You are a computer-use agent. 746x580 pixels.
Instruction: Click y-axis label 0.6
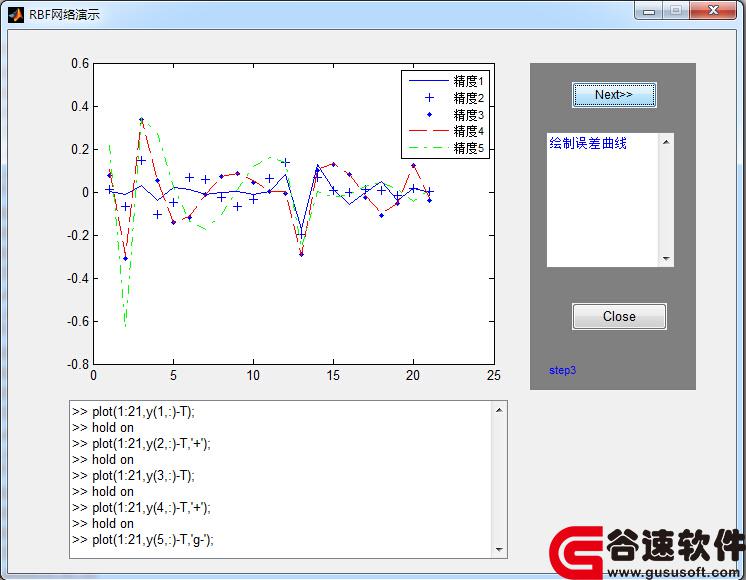click(80, 63)
